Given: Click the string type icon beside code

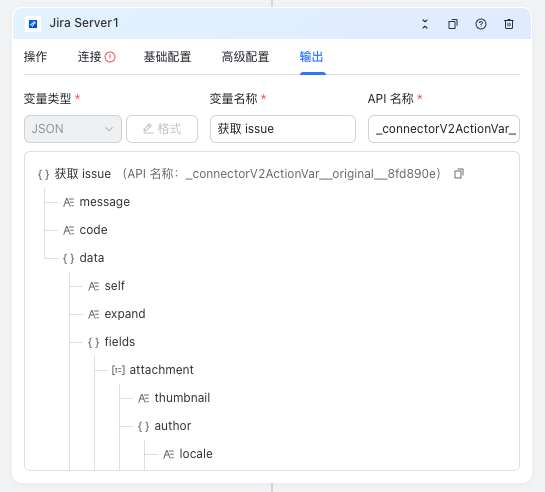Looking at the screenshot, I should [68, 230].
